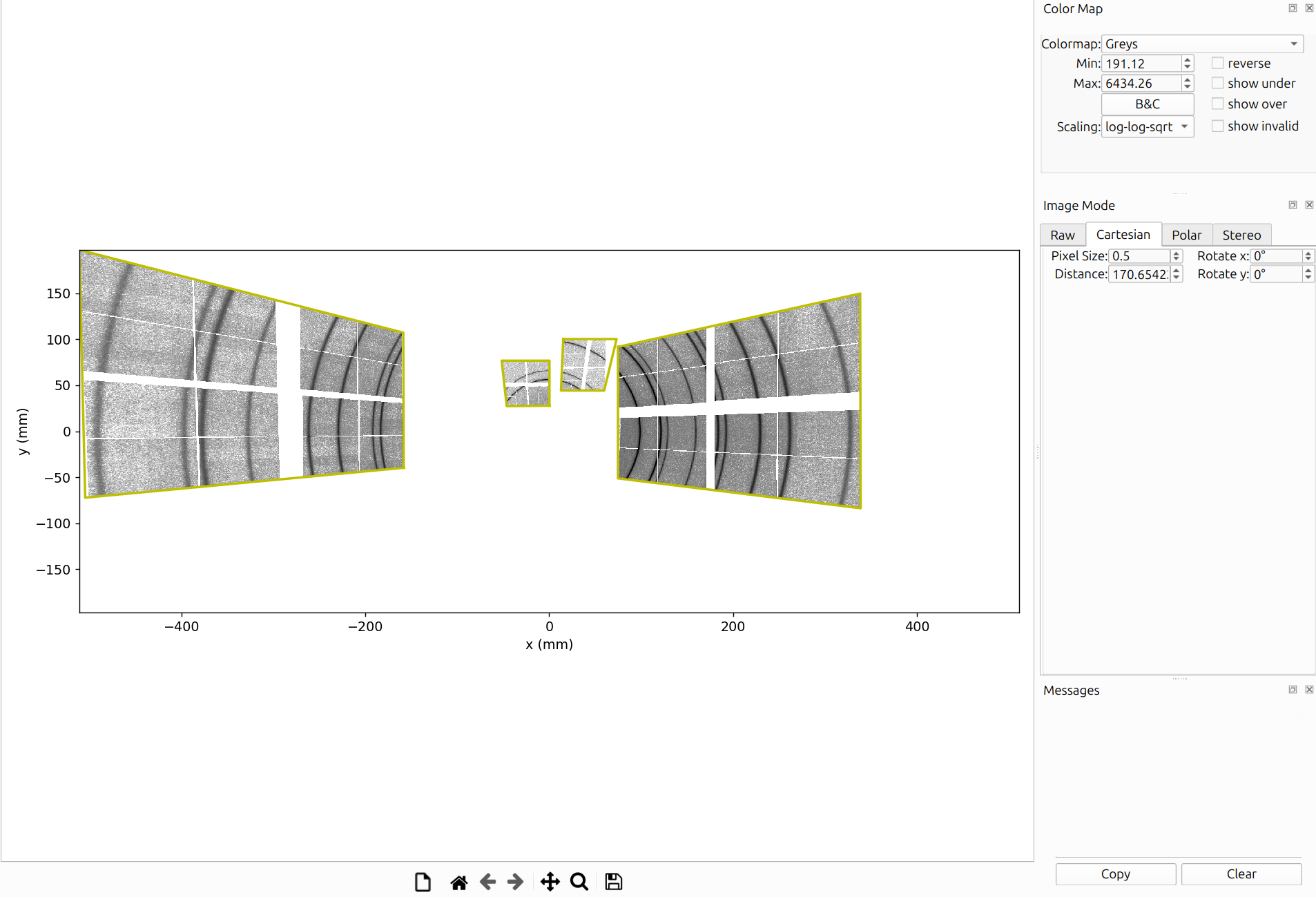The height and width of the screenshot is (897, 1316).
Task: Increase Rotate x with the up arrow
Action: (1308, 253)
